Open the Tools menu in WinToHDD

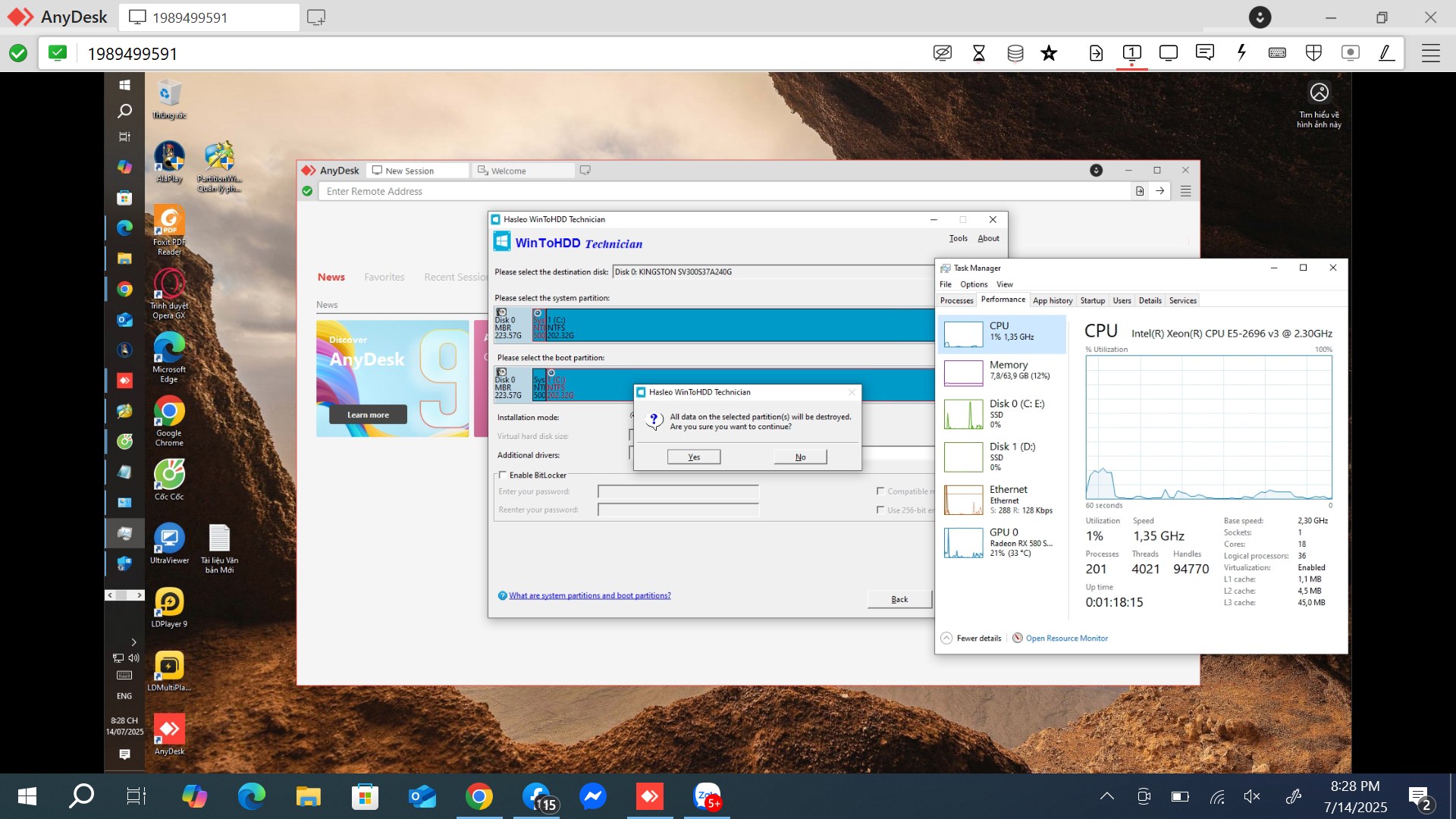[958, 238]
